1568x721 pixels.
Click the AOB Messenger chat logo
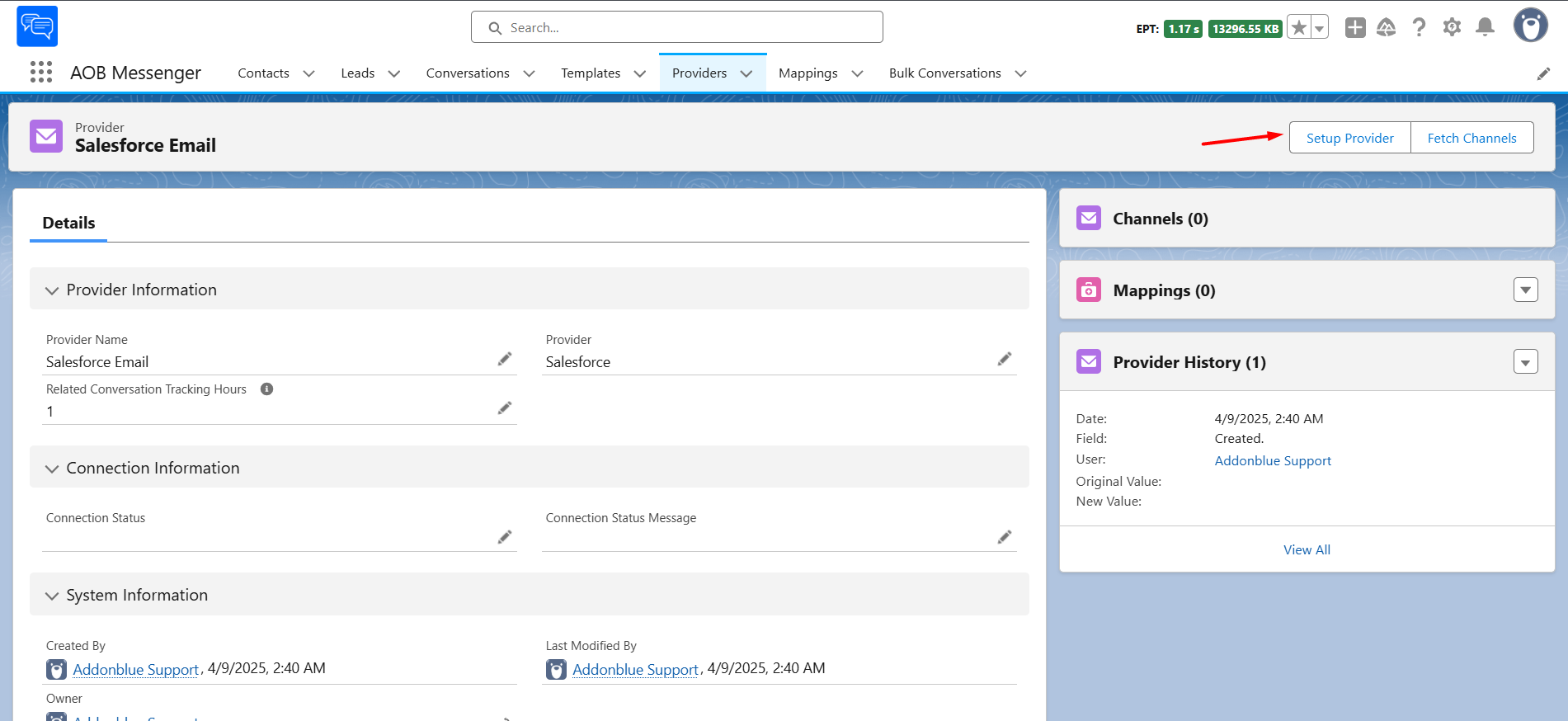click(37, 26)
